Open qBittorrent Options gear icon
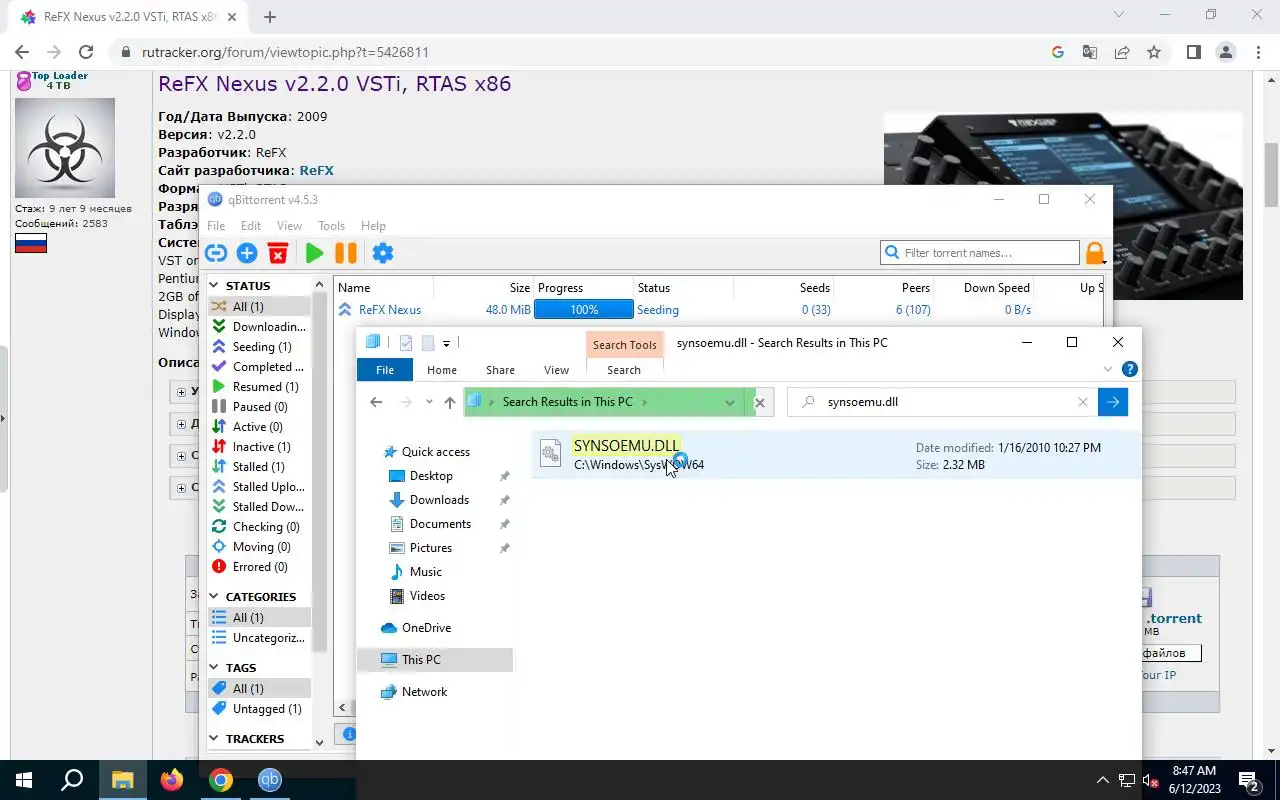The image size is (1280, 800). 383,253
